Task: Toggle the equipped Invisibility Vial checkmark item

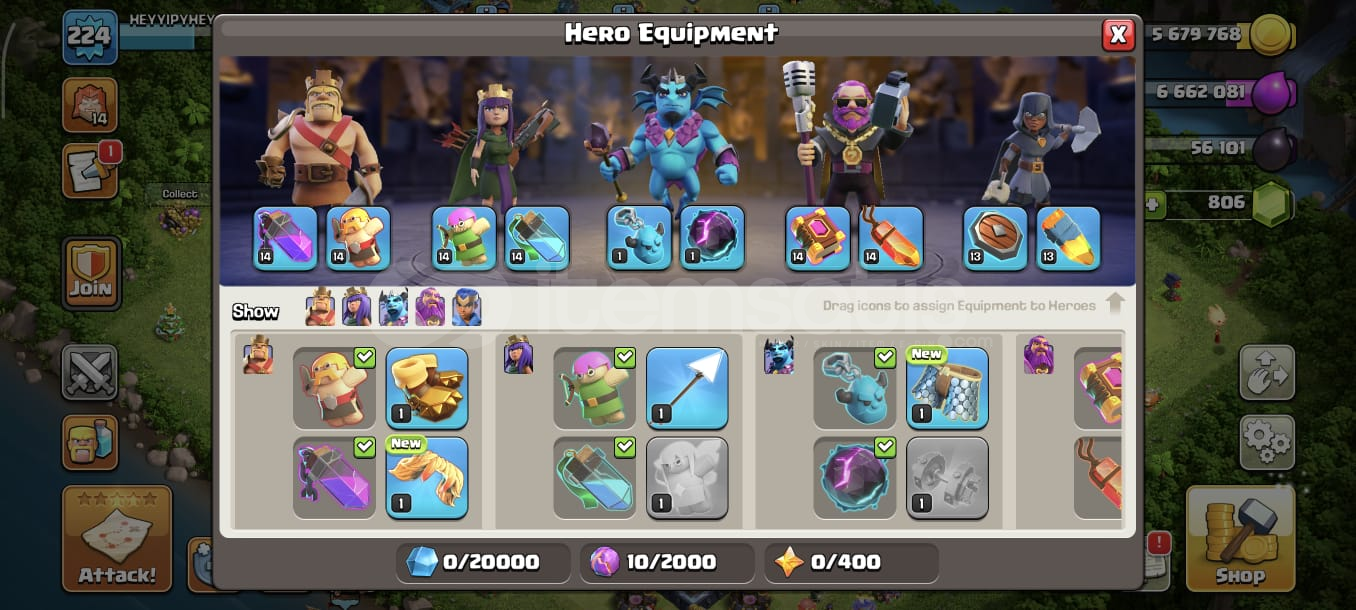Action: [x=595, y=477]
